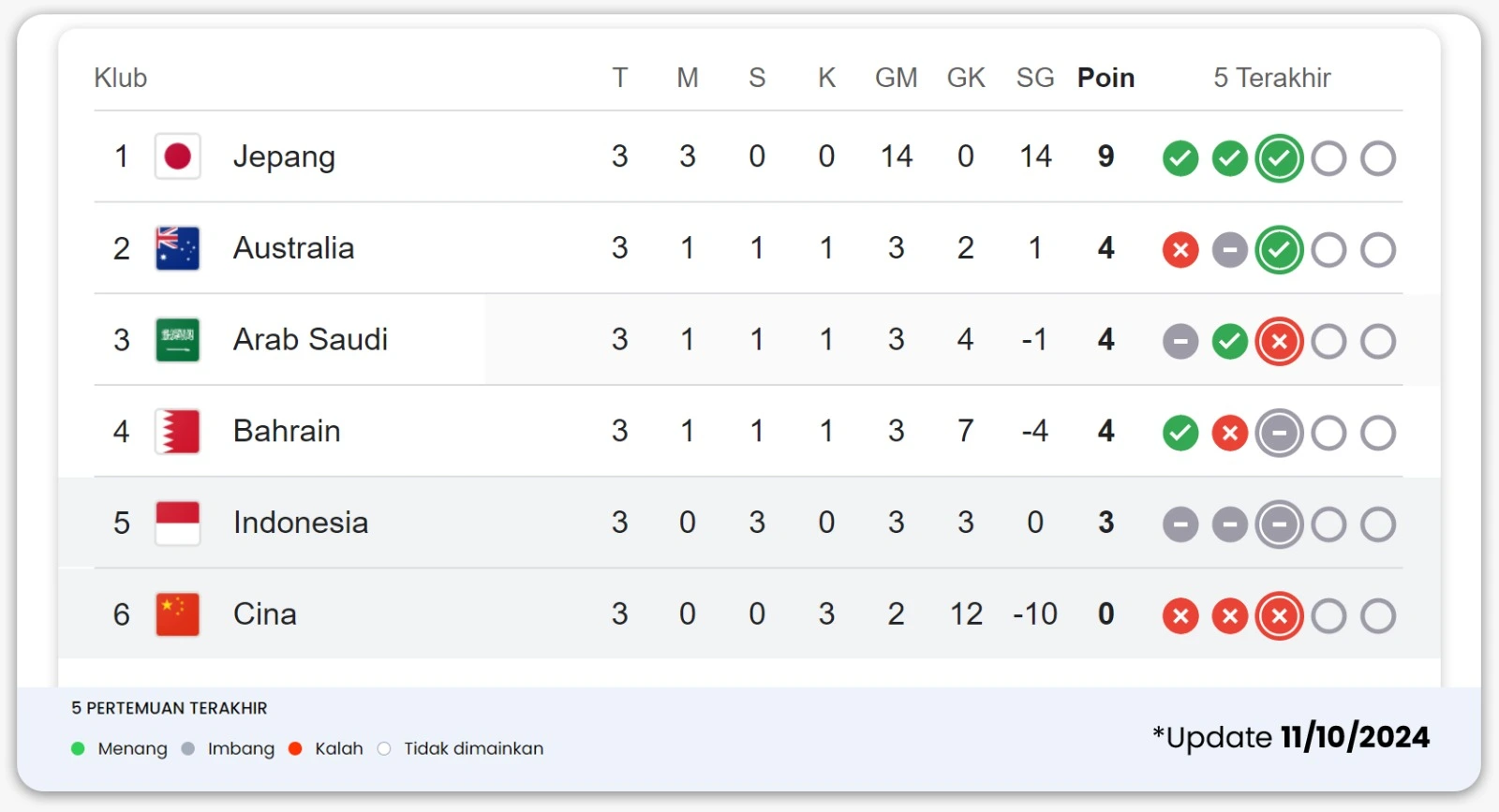Click Cina's highlighted latest loss icon
This screenshot has width=1499, height=812.
1280,616
